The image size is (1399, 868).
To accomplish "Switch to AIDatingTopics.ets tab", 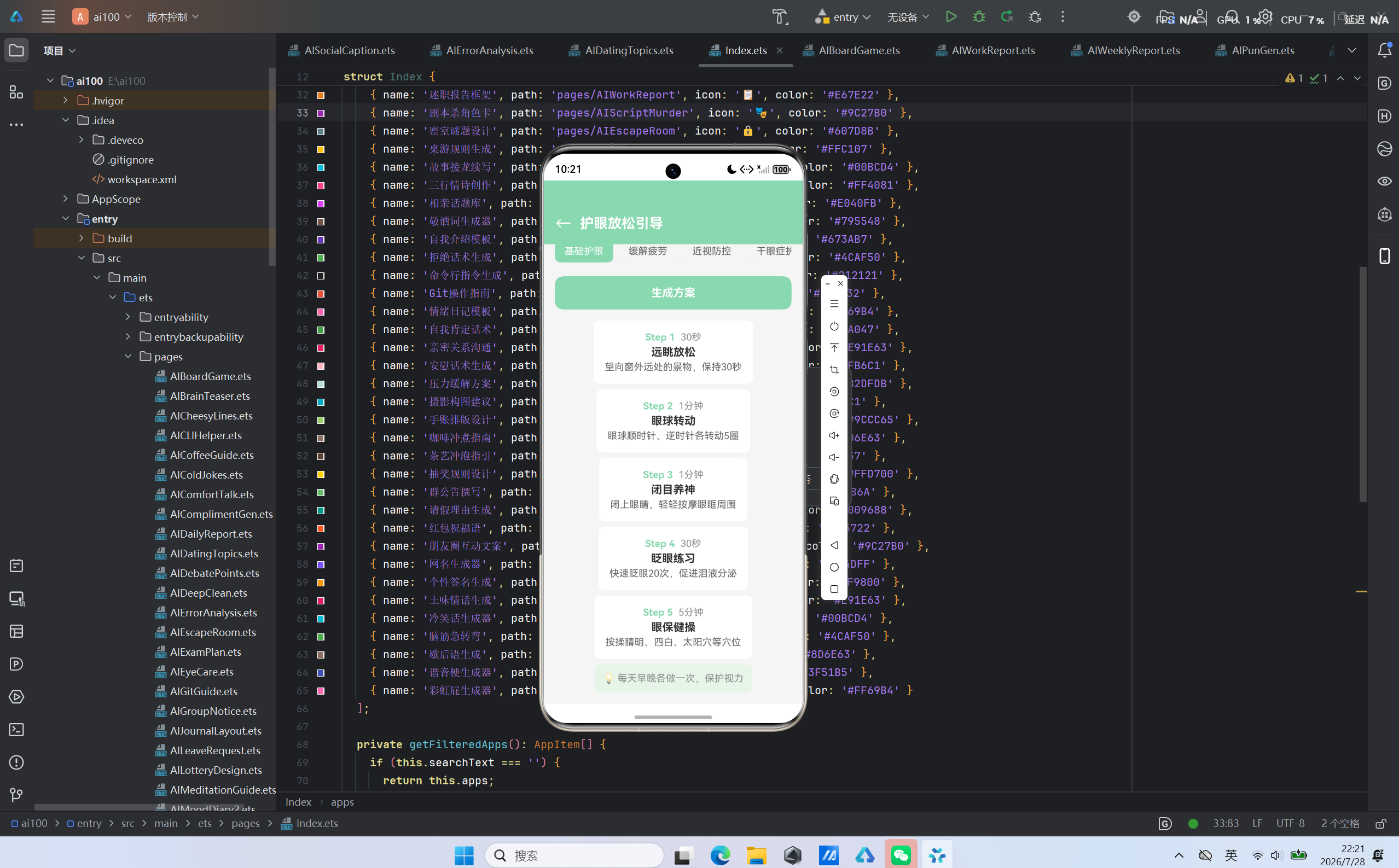I will [621, 50].
